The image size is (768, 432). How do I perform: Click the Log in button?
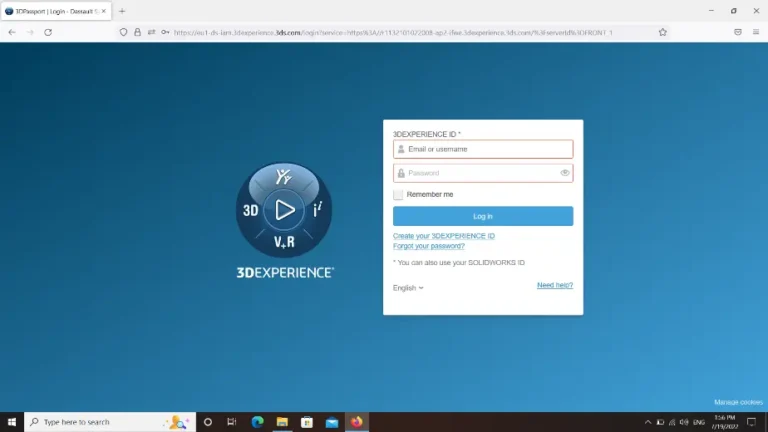pos(483,216)
